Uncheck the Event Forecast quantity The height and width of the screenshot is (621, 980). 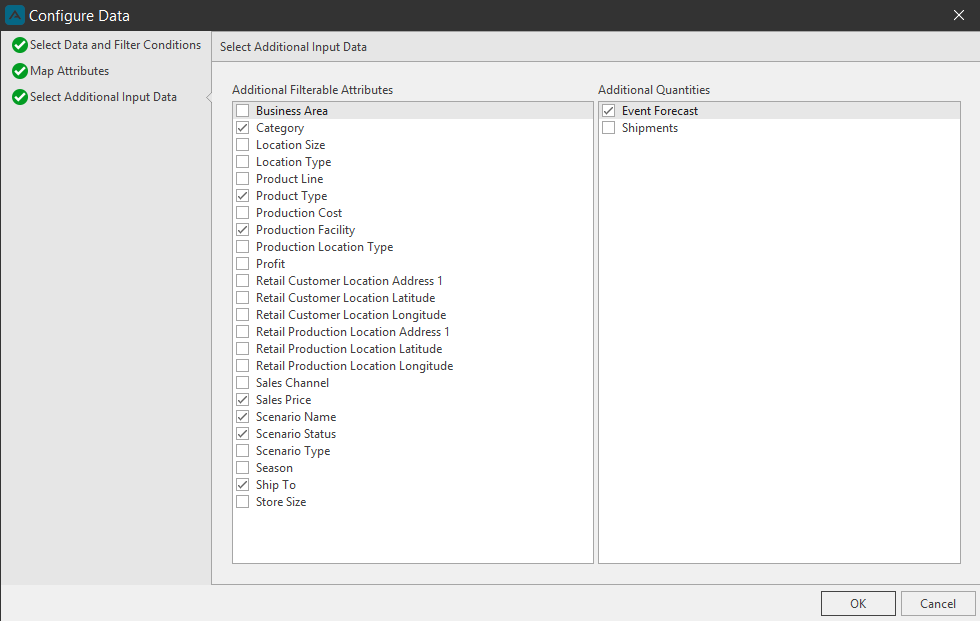(x=609, y=111)
